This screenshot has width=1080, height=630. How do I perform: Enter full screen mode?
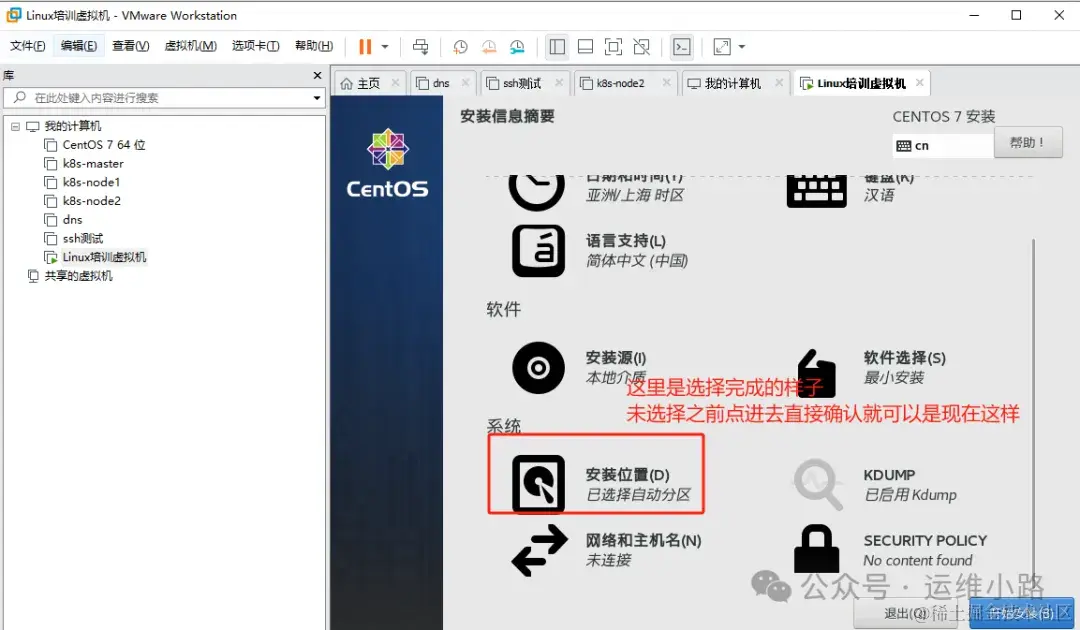(613, 46)
